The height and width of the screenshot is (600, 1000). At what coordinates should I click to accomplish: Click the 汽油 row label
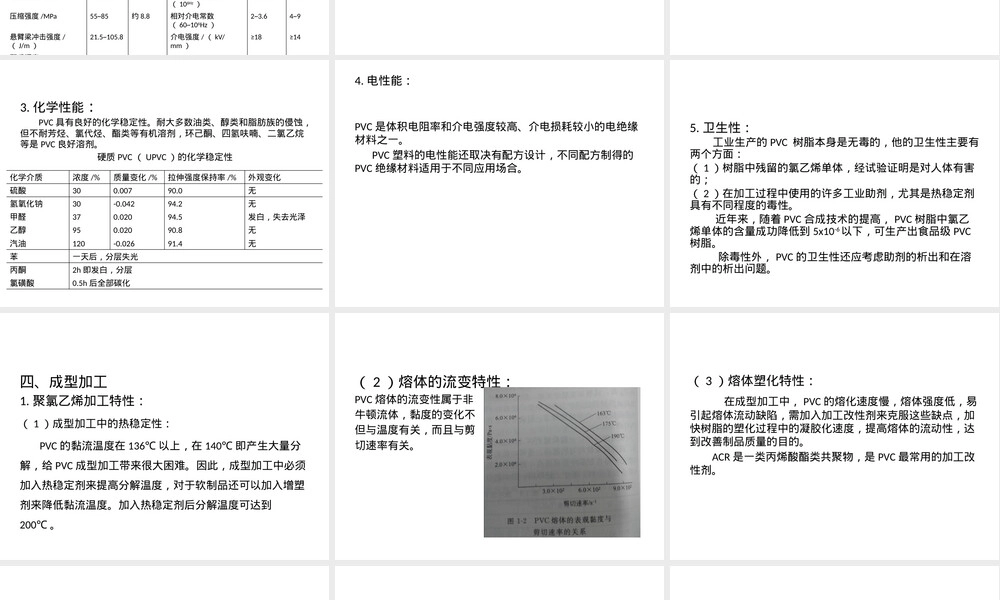tap(18, 244)
